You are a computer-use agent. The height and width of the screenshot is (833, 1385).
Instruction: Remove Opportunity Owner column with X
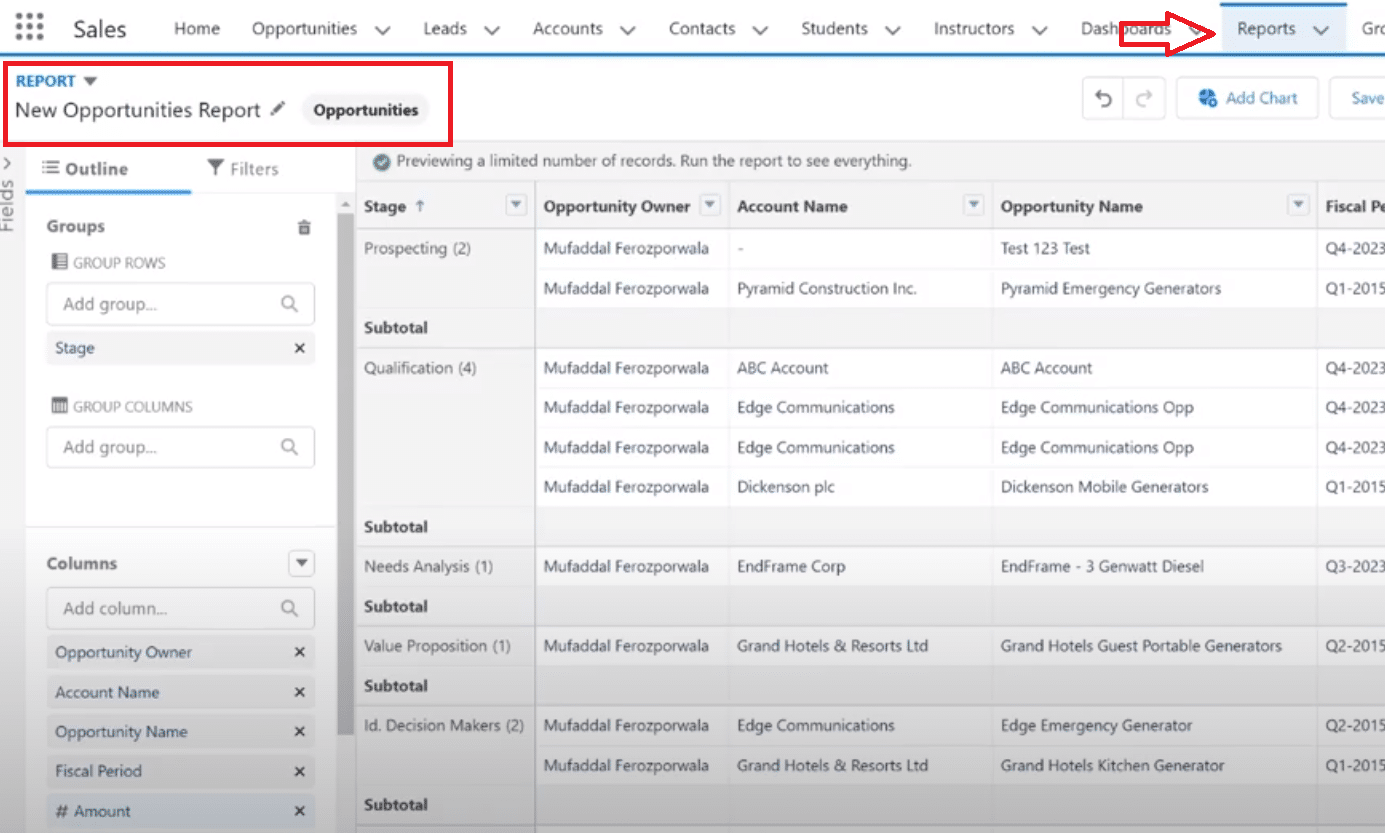(x=299, y=652)
